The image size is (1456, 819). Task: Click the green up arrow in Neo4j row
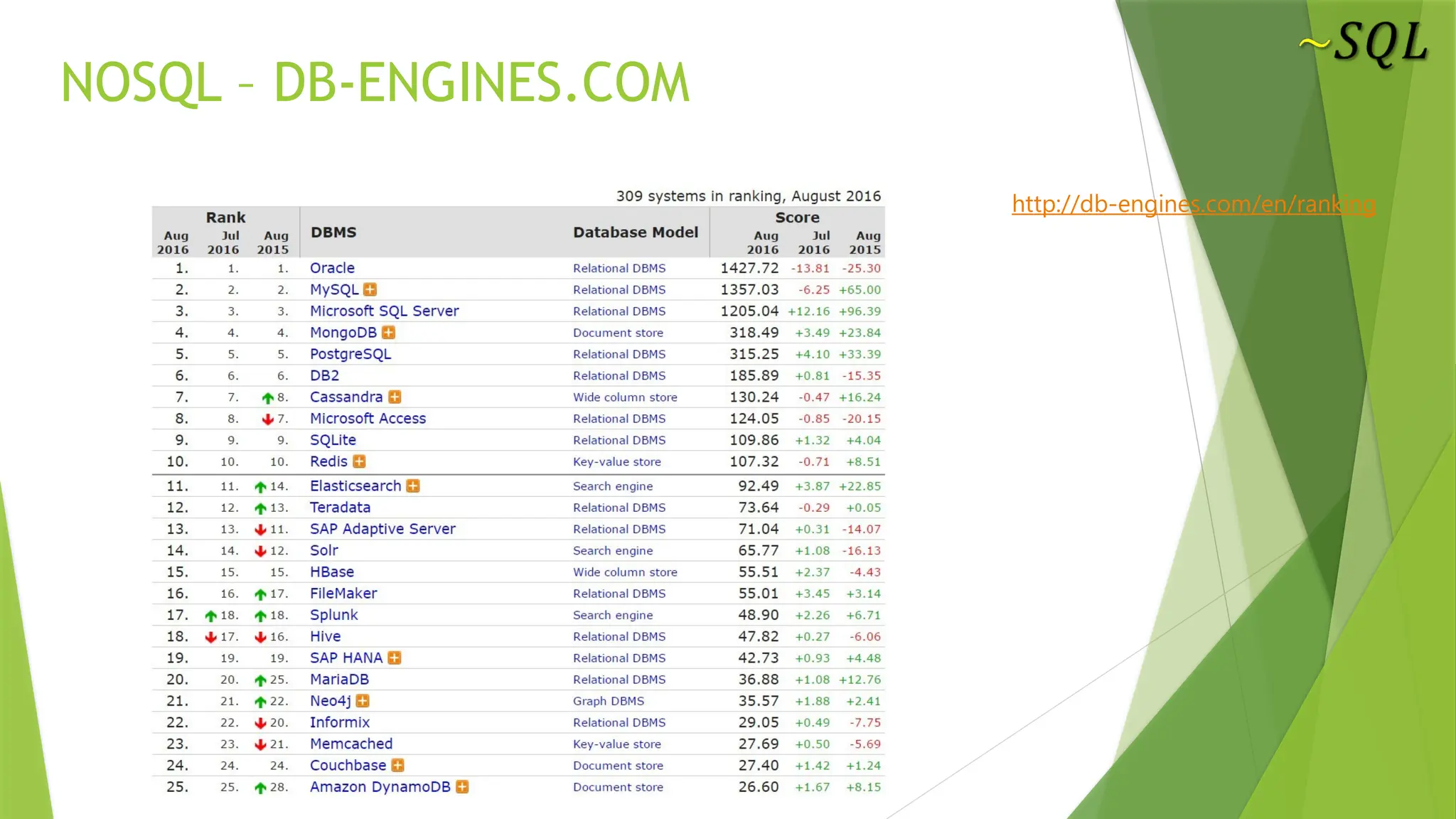(261, 702)
